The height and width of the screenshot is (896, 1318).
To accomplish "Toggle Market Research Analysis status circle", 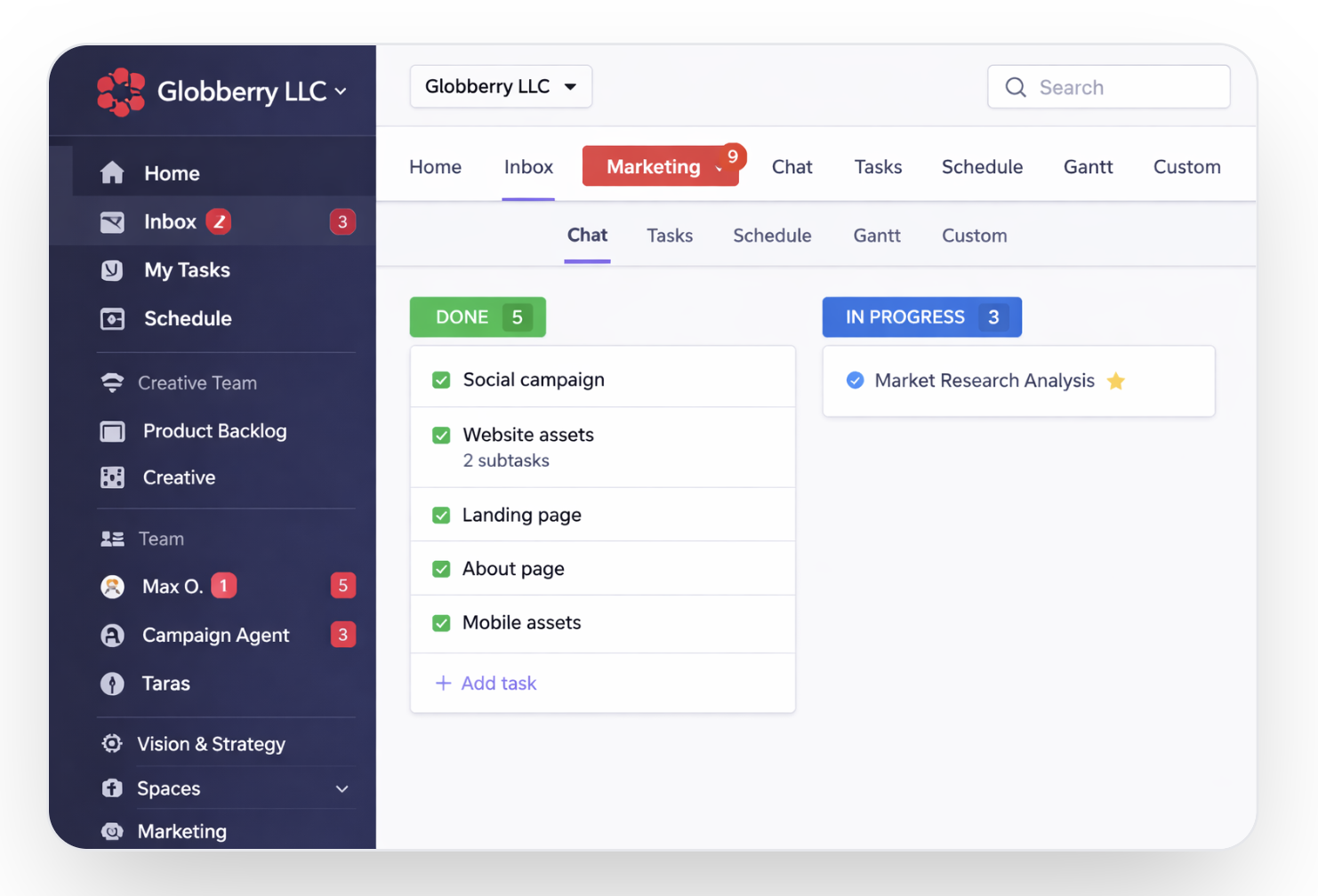I will [x=855, y=380].
